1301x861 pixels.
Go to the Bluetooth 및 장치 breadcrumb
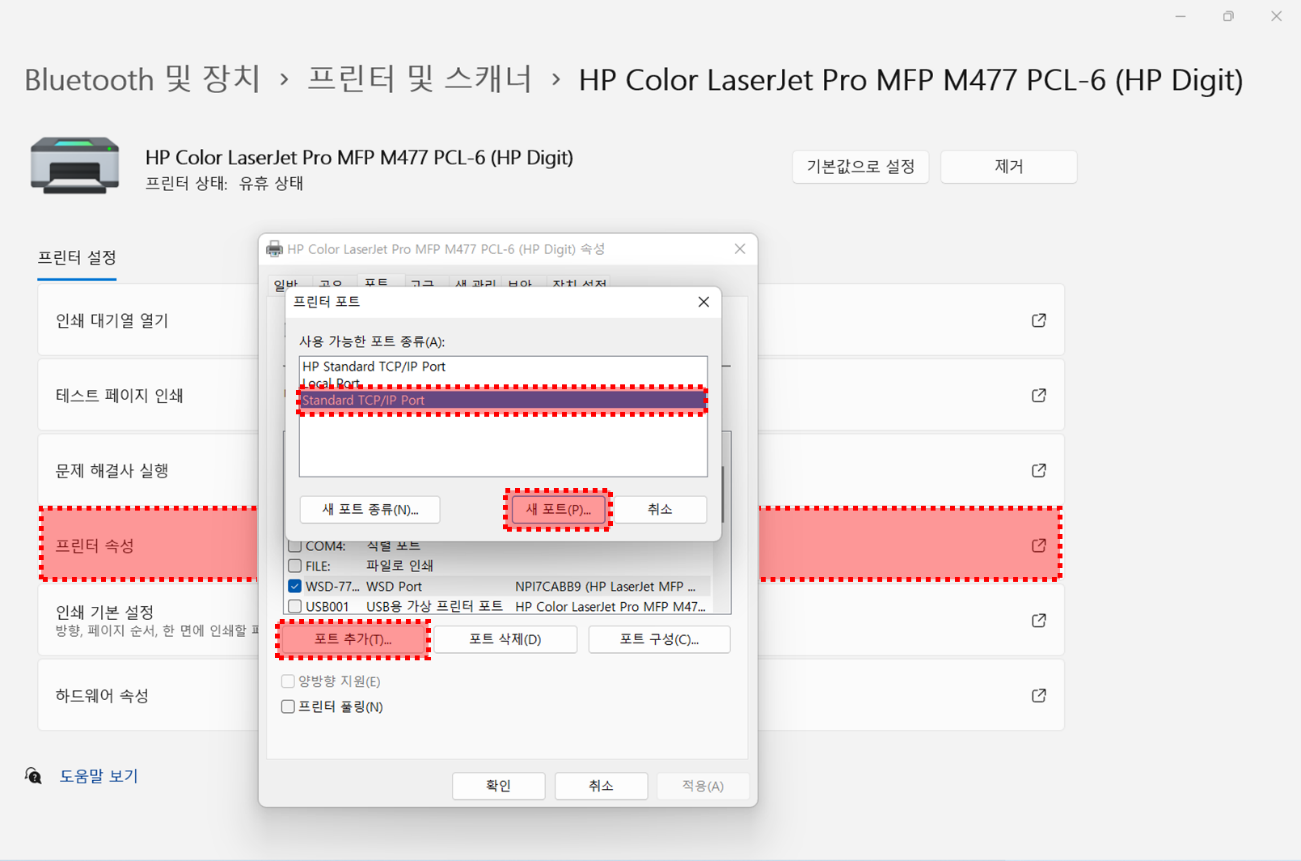point(142,79)
